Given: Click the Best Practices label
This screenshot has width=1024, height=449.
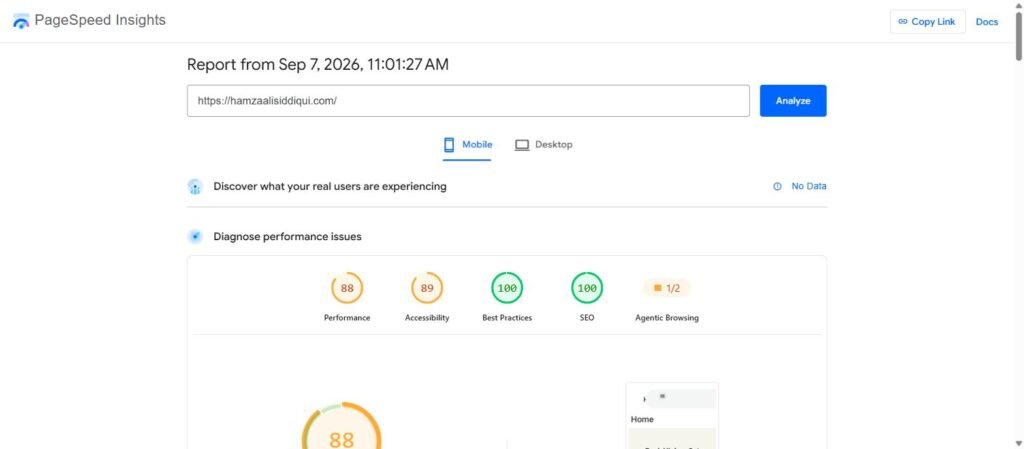Looking at the screenshot, I should point(507,318).
